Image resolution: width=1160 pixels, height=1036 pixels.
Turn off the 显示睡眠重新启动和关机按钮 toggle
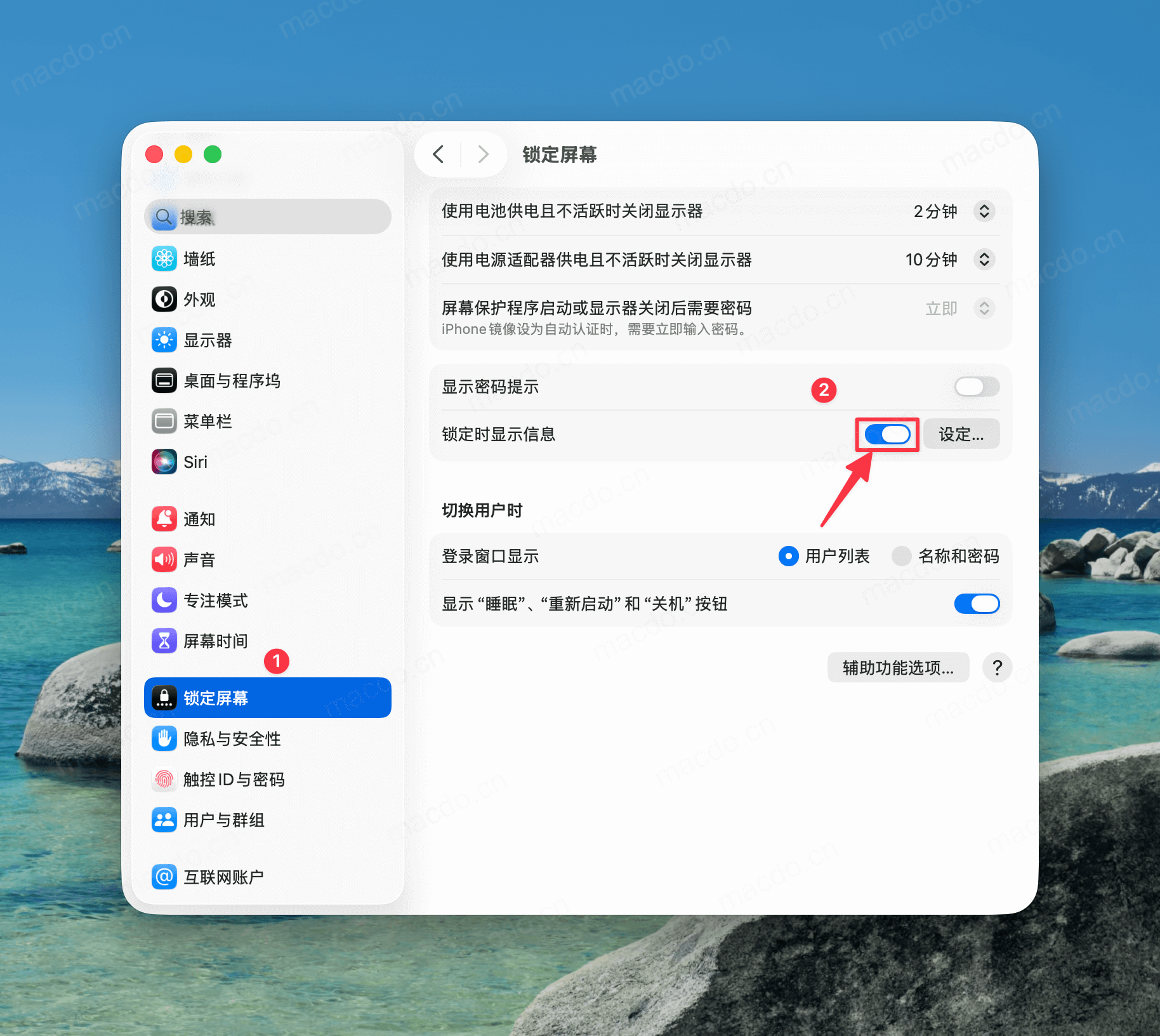click(977, 604)
